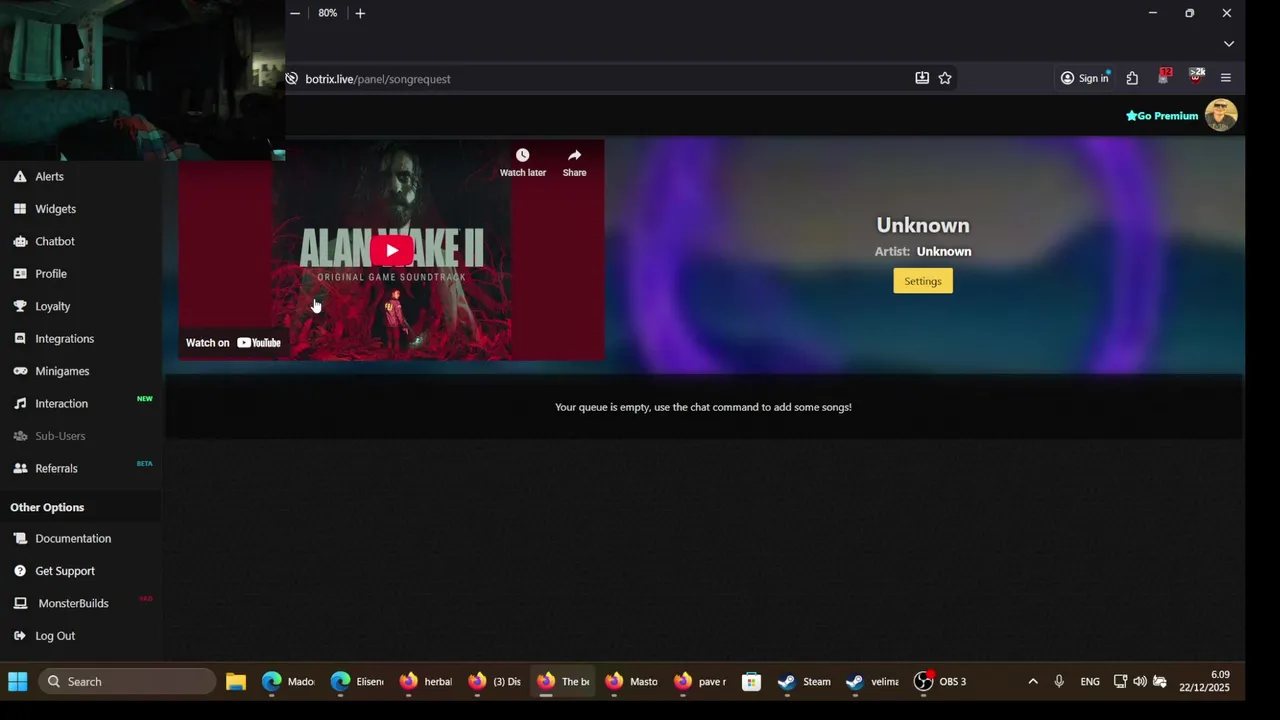Open Microsoft Store from the taskbar
Screen dimensions: 1280x720
click(x=752, y=682)
